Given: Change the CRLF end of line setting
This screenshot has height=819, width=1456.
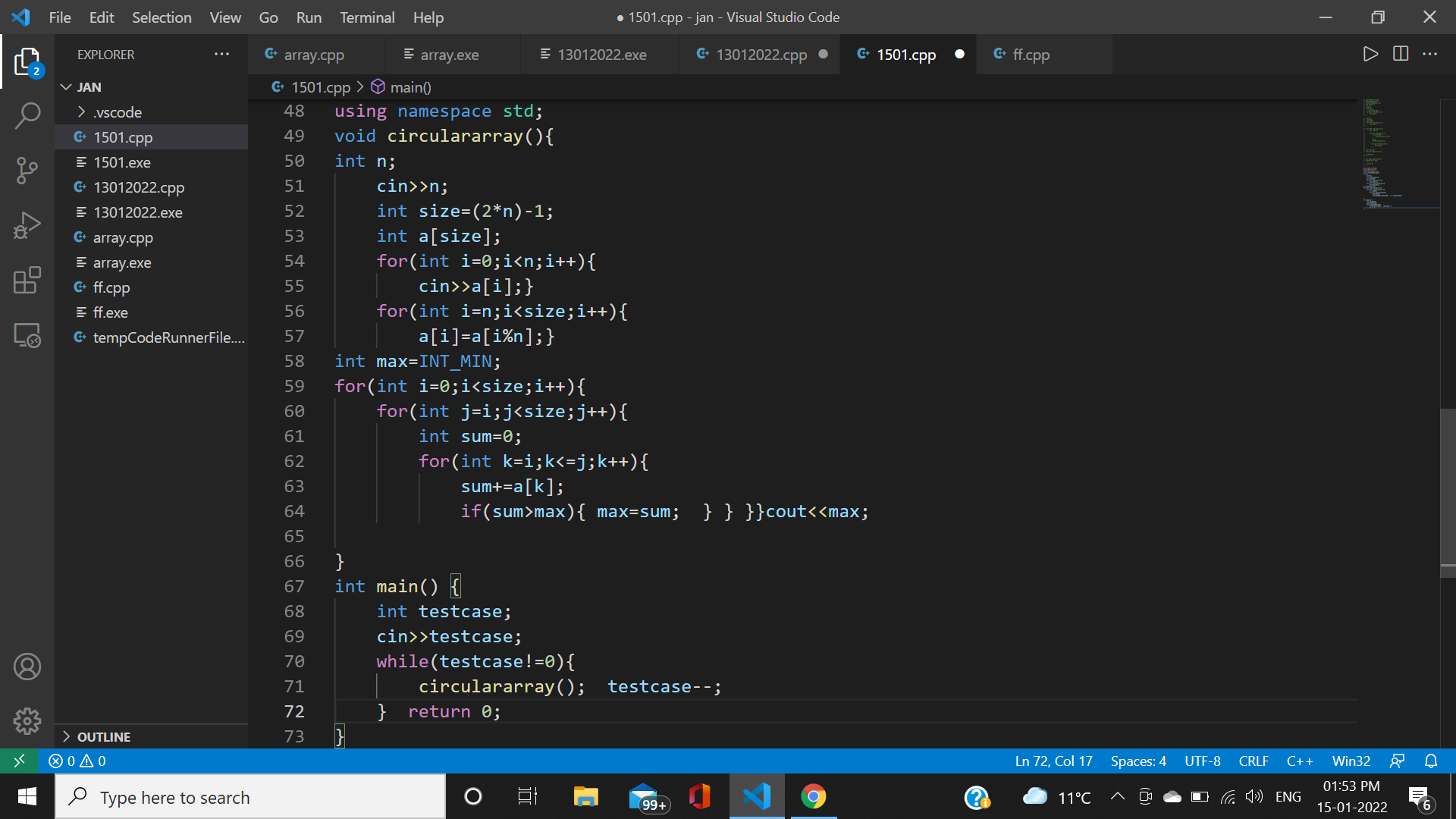Looking at the screenshot, I should pos(1253,761).
